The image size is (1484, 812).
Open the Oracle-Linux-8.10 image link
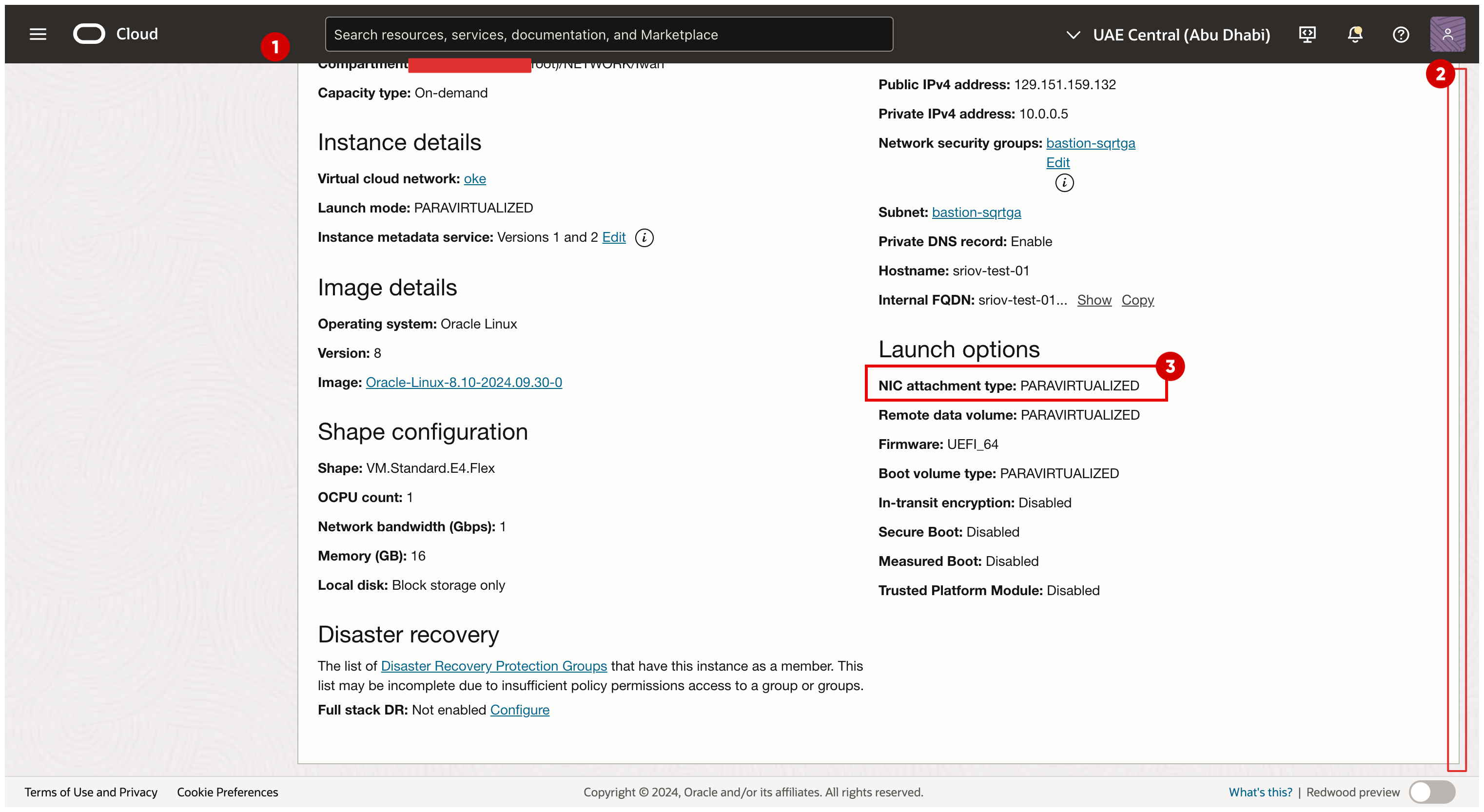464,383
